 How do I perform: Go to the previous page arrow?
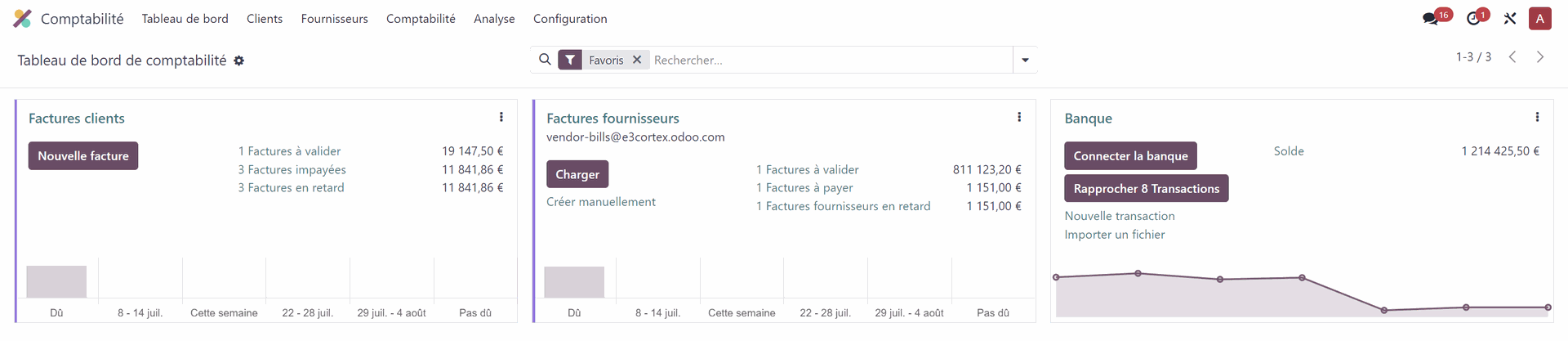pyautogui.click(x=1512, y=57)
